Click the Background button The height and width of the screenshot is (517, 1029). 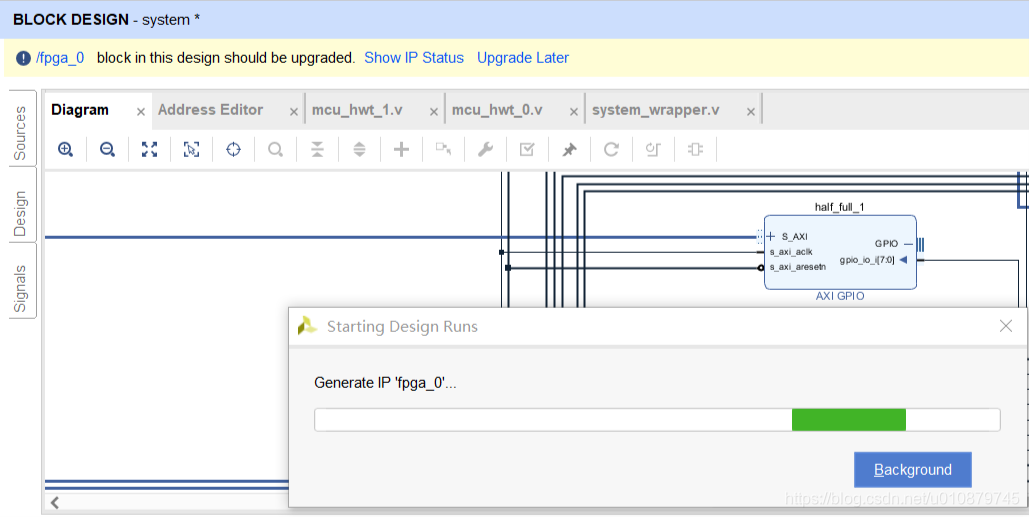(x=913, y=470)
